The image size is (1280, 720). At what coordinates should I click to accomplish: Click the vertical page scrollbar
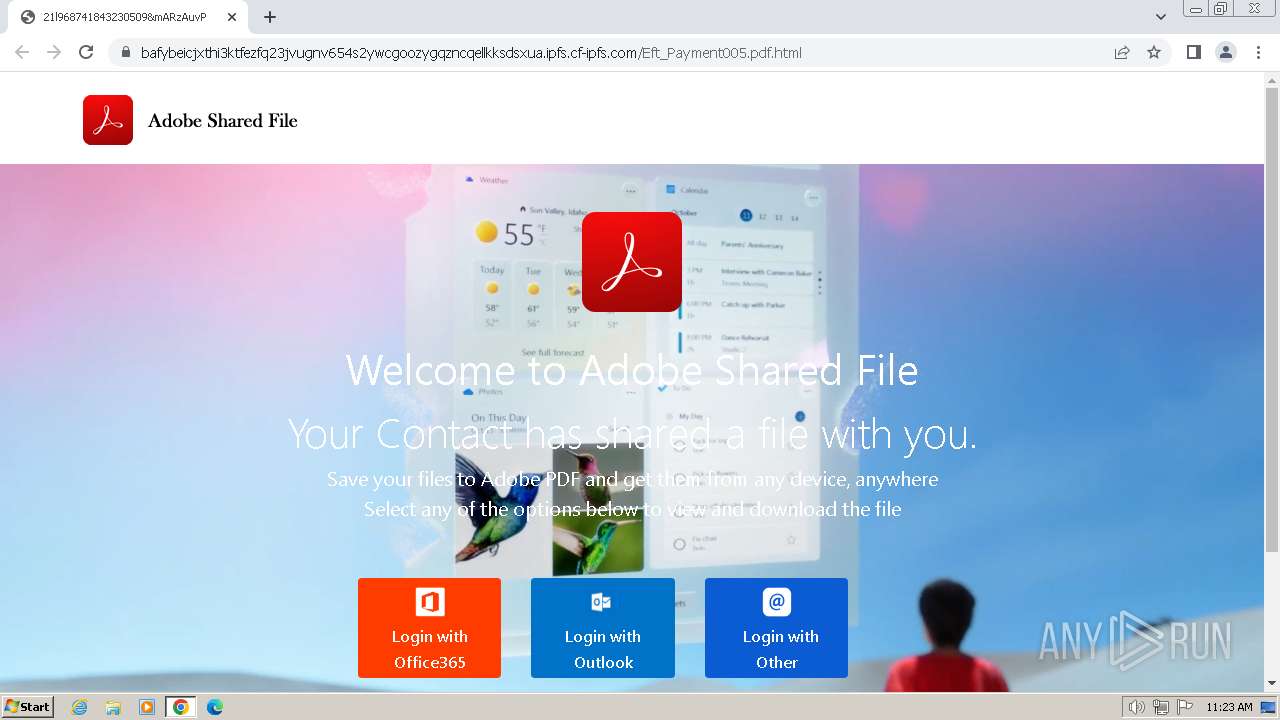point(1272,320)
